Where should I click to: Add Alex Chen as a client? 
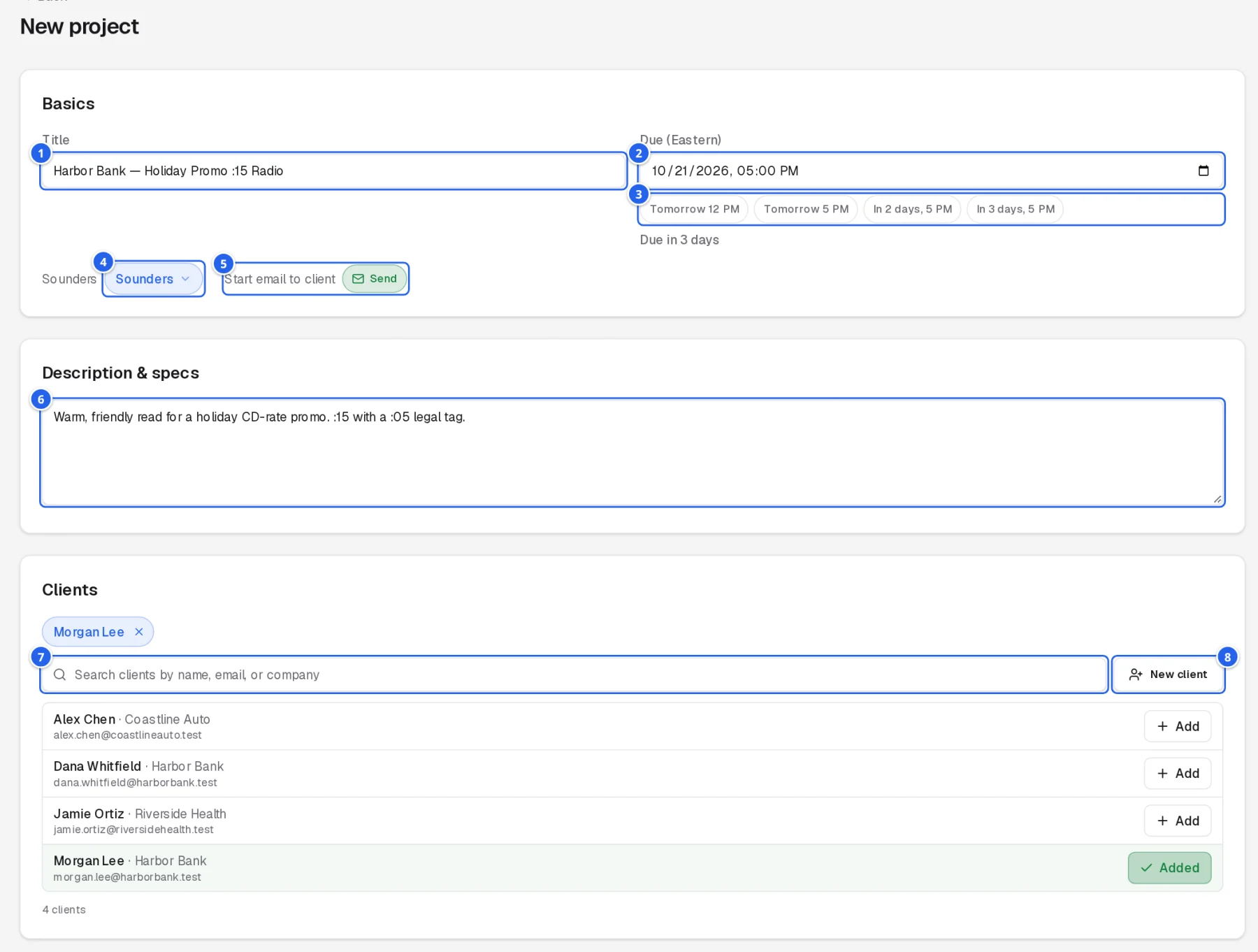point(1178,726)
